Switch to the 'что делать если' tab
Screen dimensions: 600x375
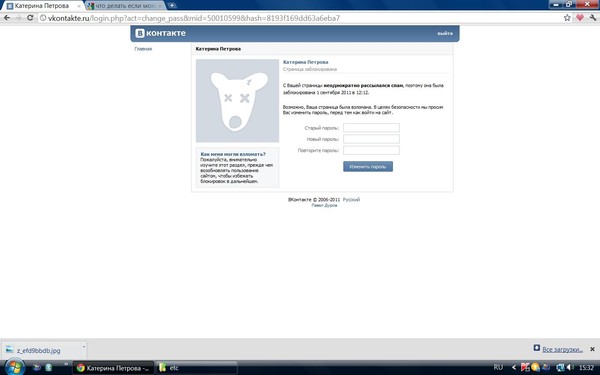(124, 6)
